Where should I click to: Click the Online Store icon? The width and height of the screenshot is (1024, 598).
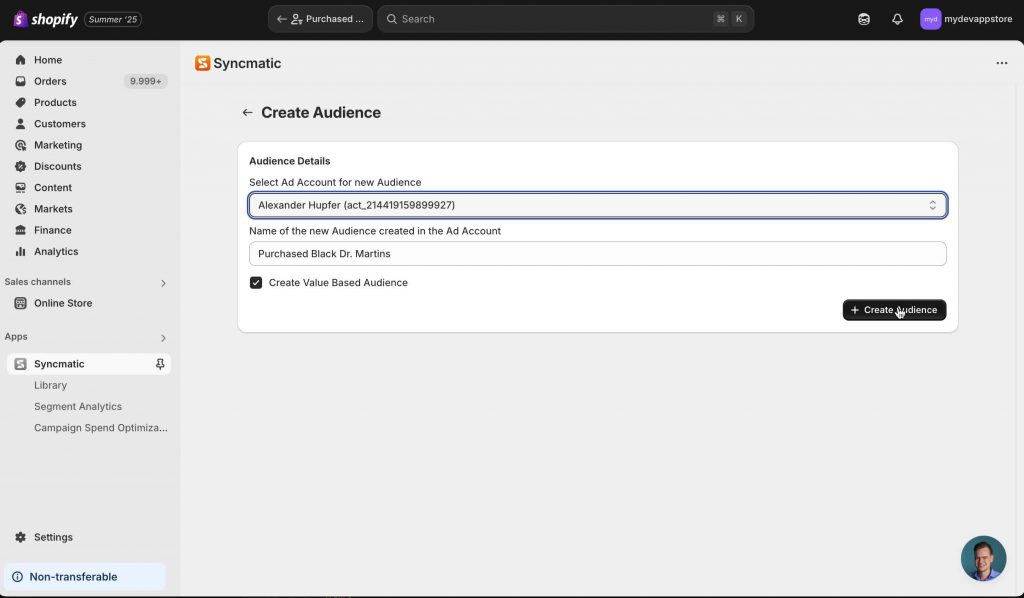click(20, 303)
